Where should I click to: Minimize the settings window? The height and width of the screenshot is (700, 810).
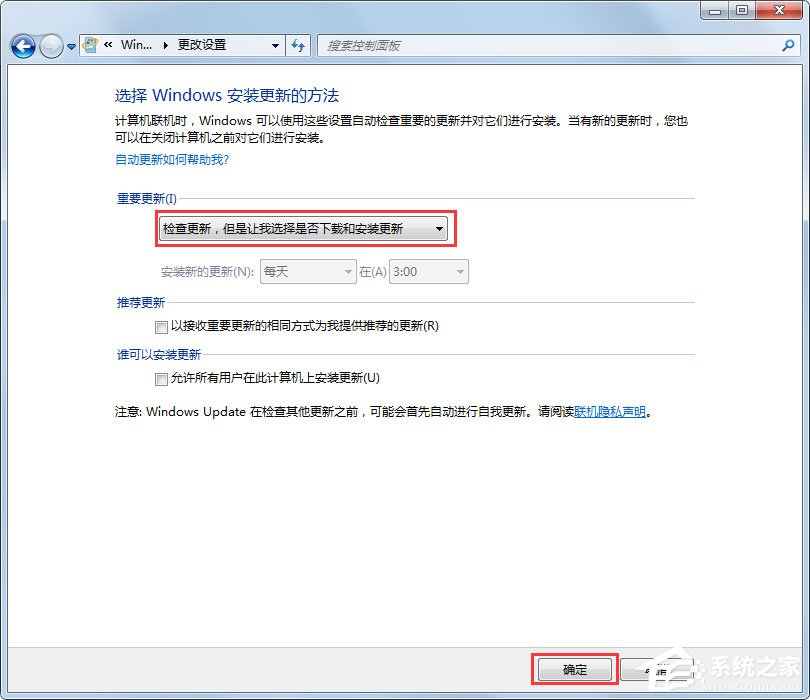(x=713, y=11)
